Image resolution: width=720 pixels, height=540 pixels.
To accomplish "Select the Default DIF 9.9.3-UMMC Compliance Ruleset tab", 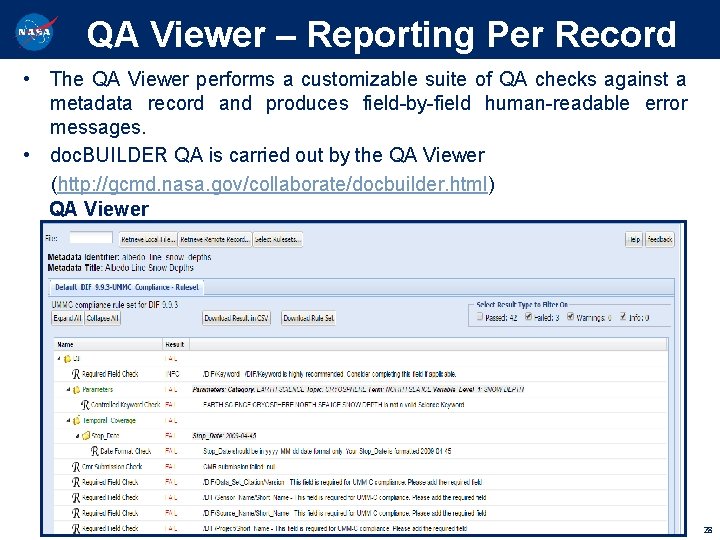I will pyautogui.click(x=127, y=287).
